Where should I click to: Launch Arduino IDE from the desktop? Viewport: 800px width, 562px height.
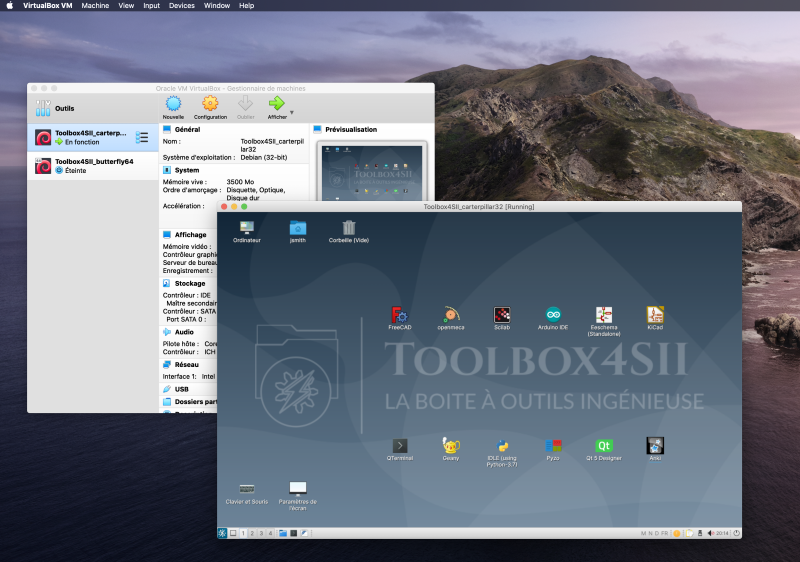[x=553, y=318]
